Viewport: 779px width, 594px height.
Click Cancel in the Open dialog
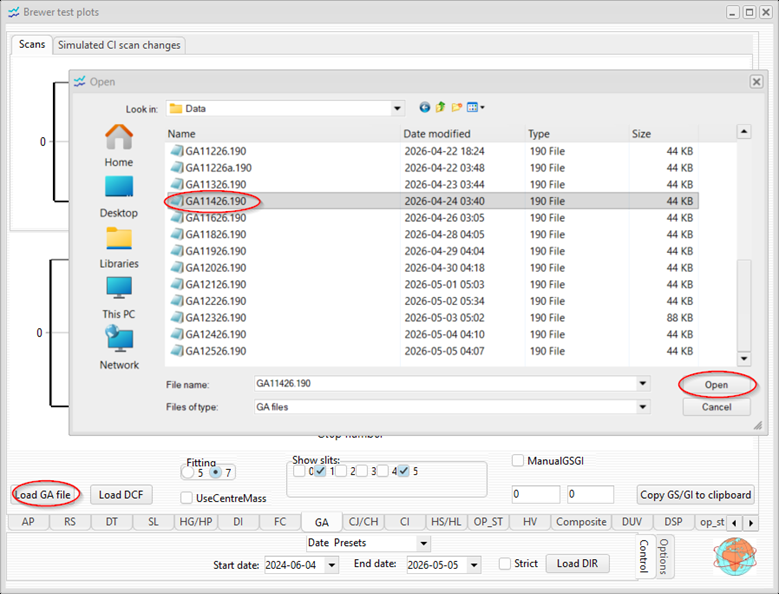pos(716,407)
